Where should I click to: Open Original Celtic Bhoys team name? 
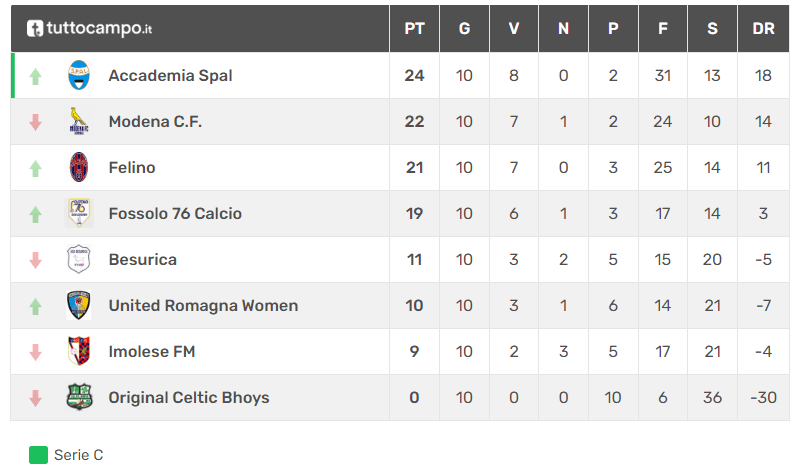189,397
